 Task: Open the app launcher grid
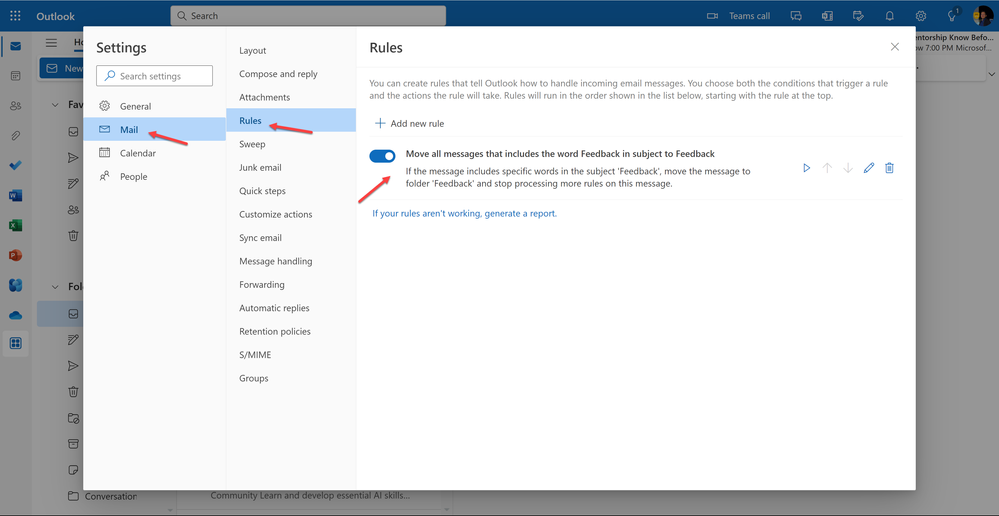coord(15,16)
